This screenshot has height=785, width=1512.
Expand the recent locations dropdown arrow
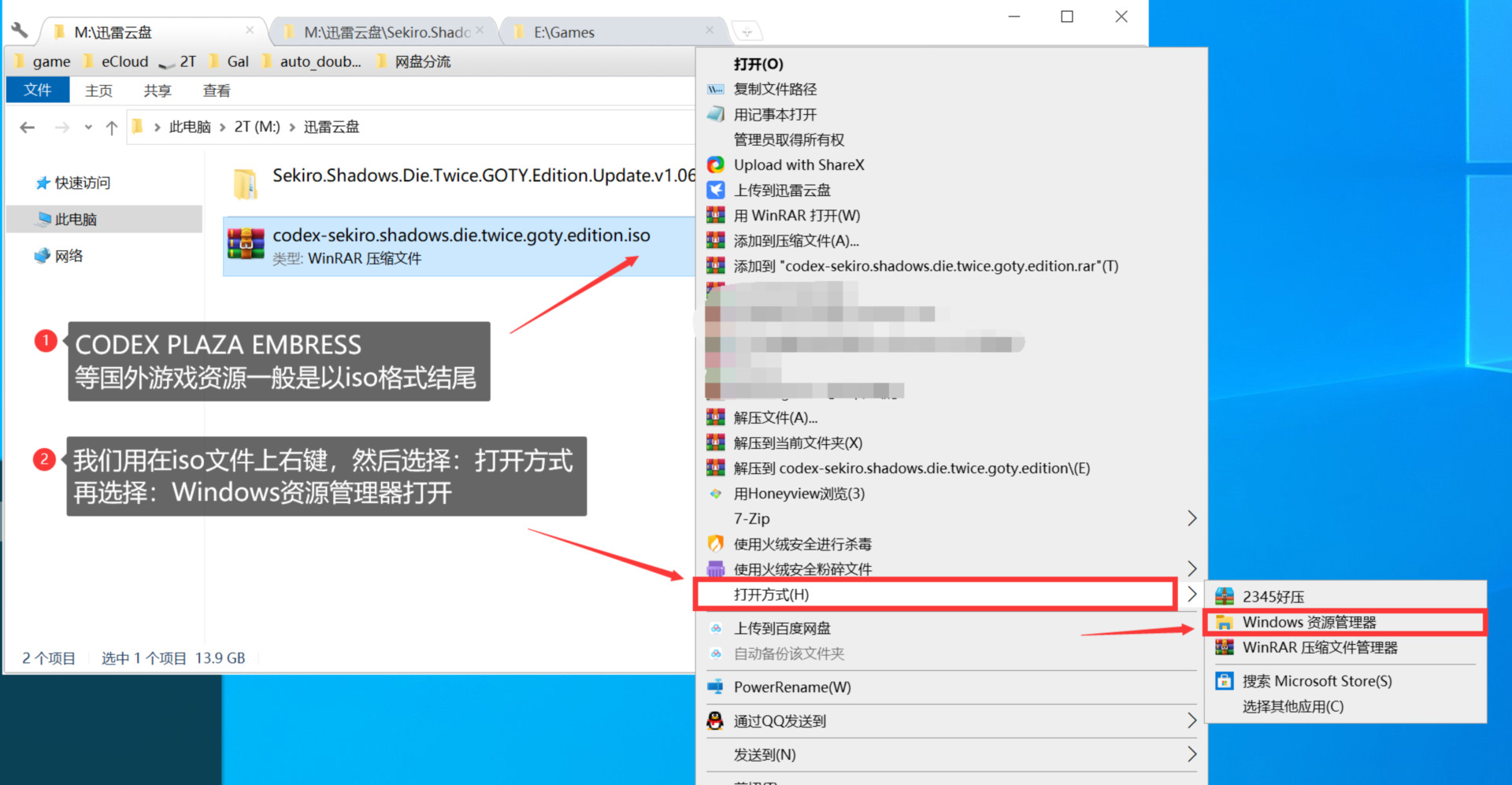point(88,127)
